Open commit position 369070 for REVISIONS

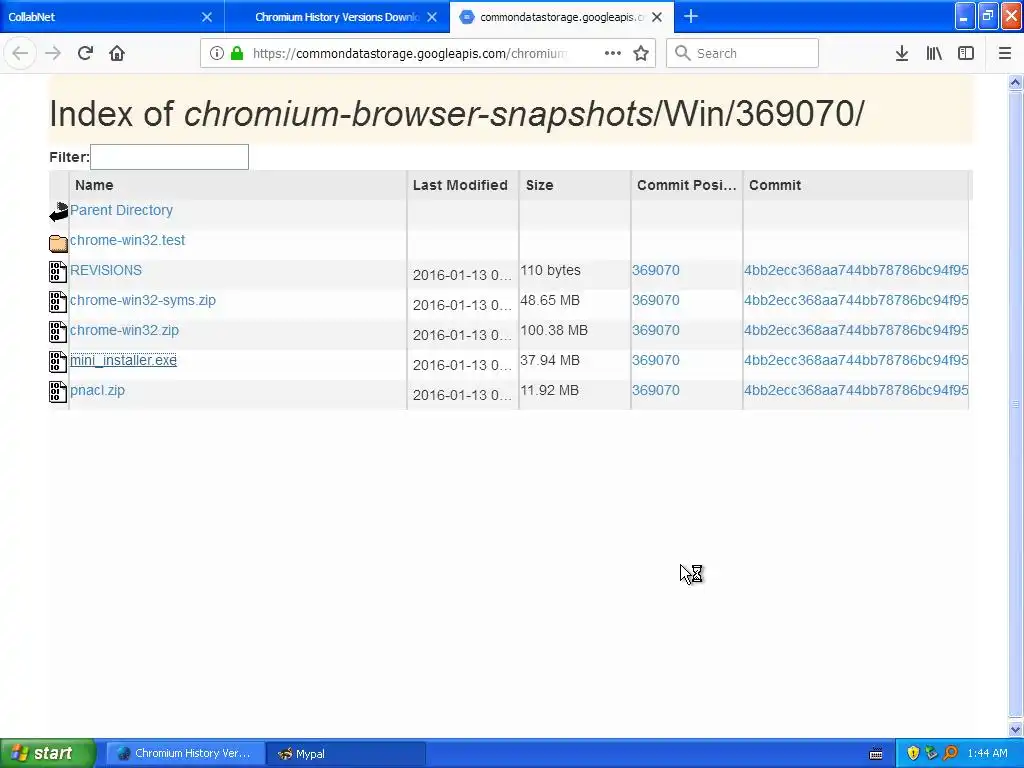(656, 270)
